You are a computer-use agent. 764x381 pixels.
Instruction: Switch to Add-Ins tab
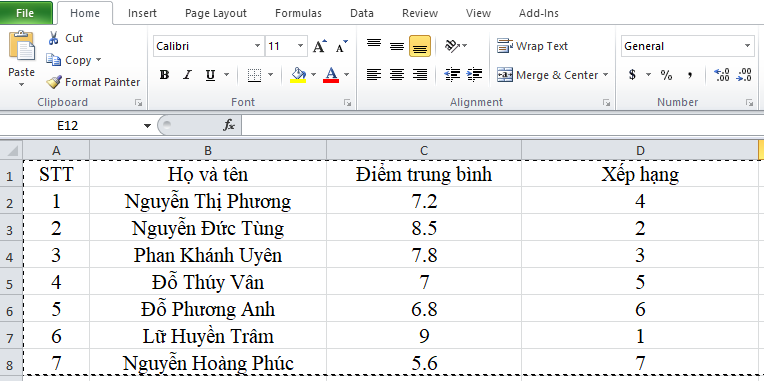click(538, 13)
